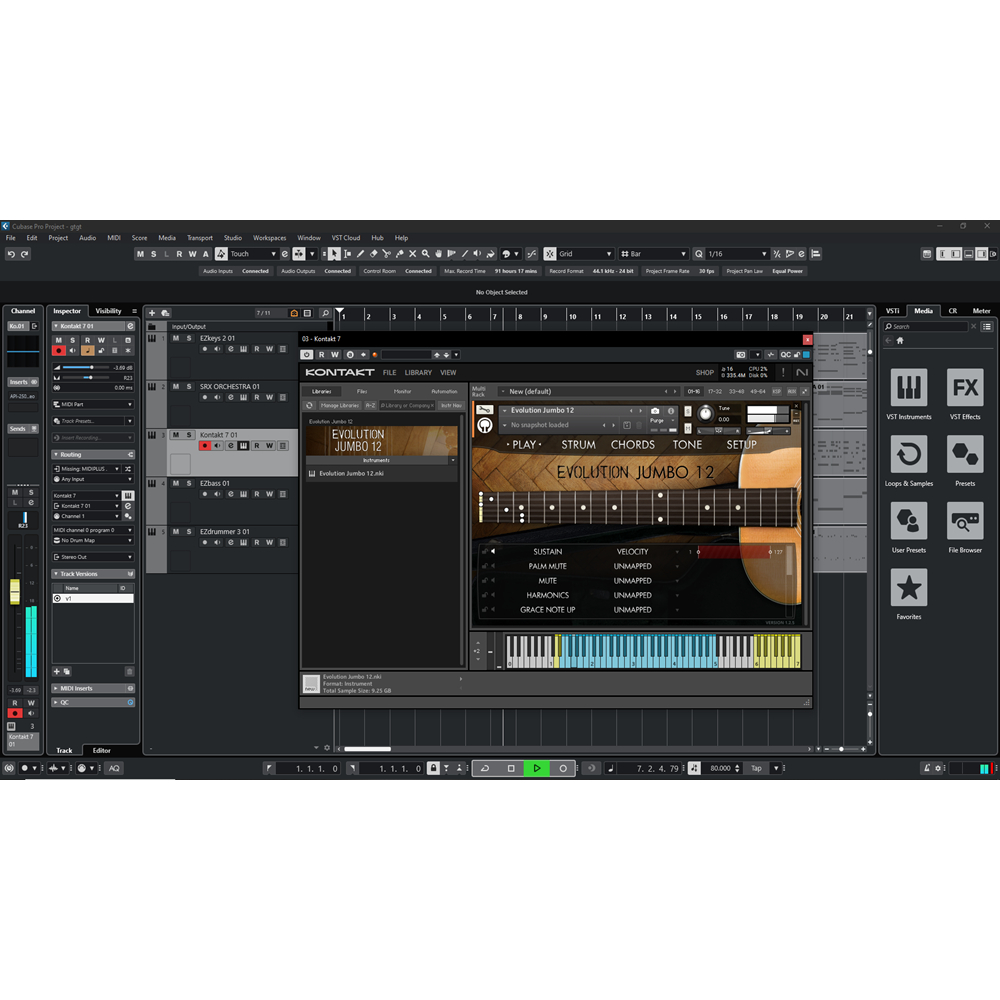Select the Erase tool
Image resolution: width=1000 pixels, height=1000 pixels.
click(x=373, y=254)
